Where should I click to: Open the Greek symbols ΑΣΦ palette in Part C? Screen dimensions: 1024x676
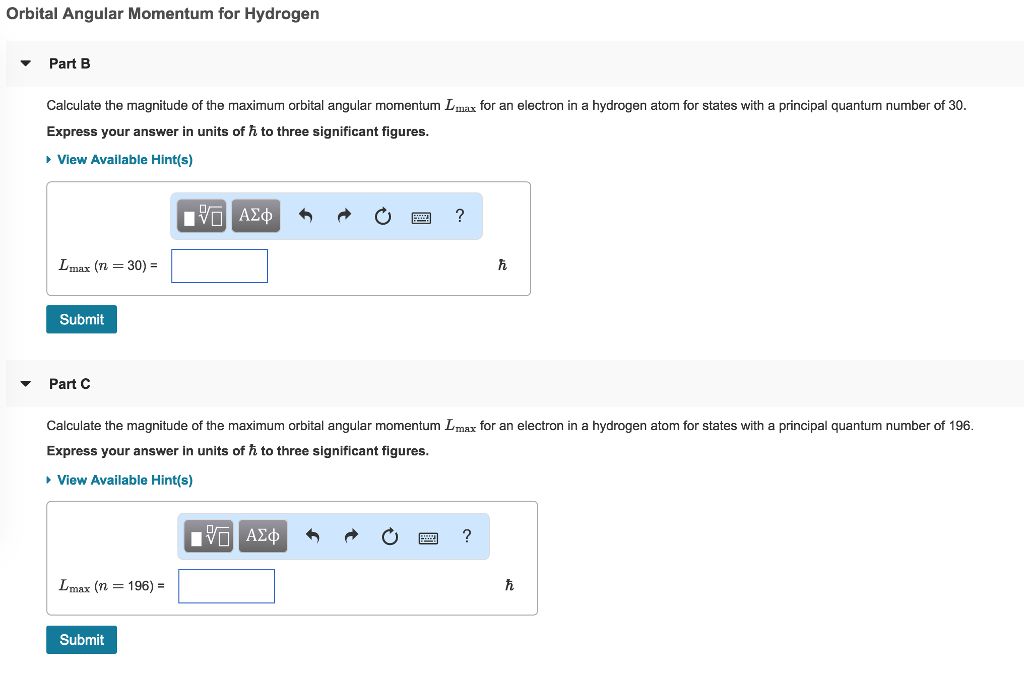[x=262, y=535]
